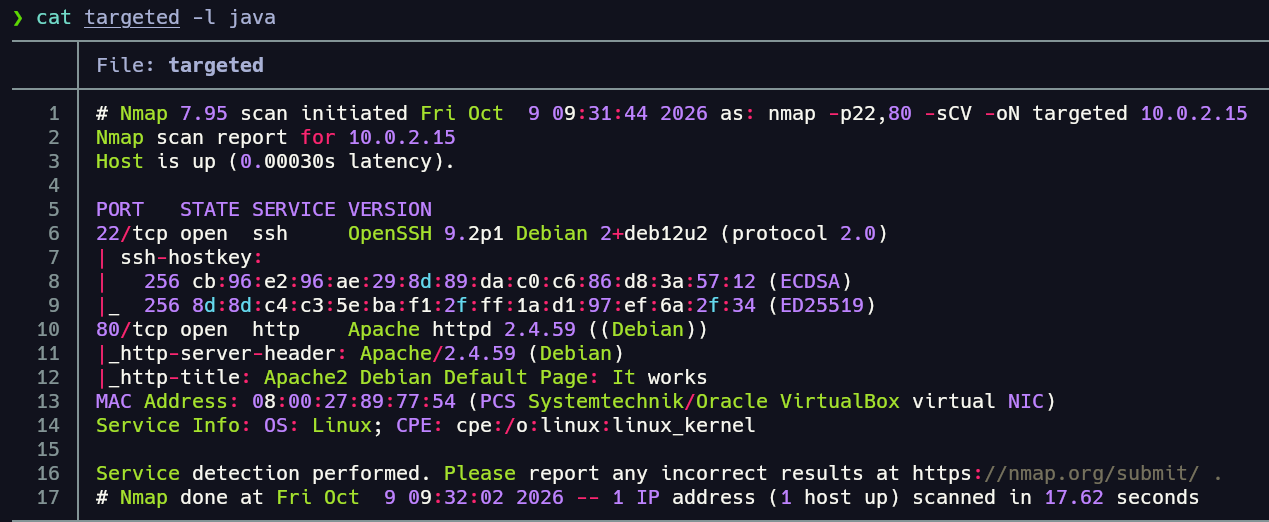
Task: Click the 'Service detection performed.' text
Action: 264,473
